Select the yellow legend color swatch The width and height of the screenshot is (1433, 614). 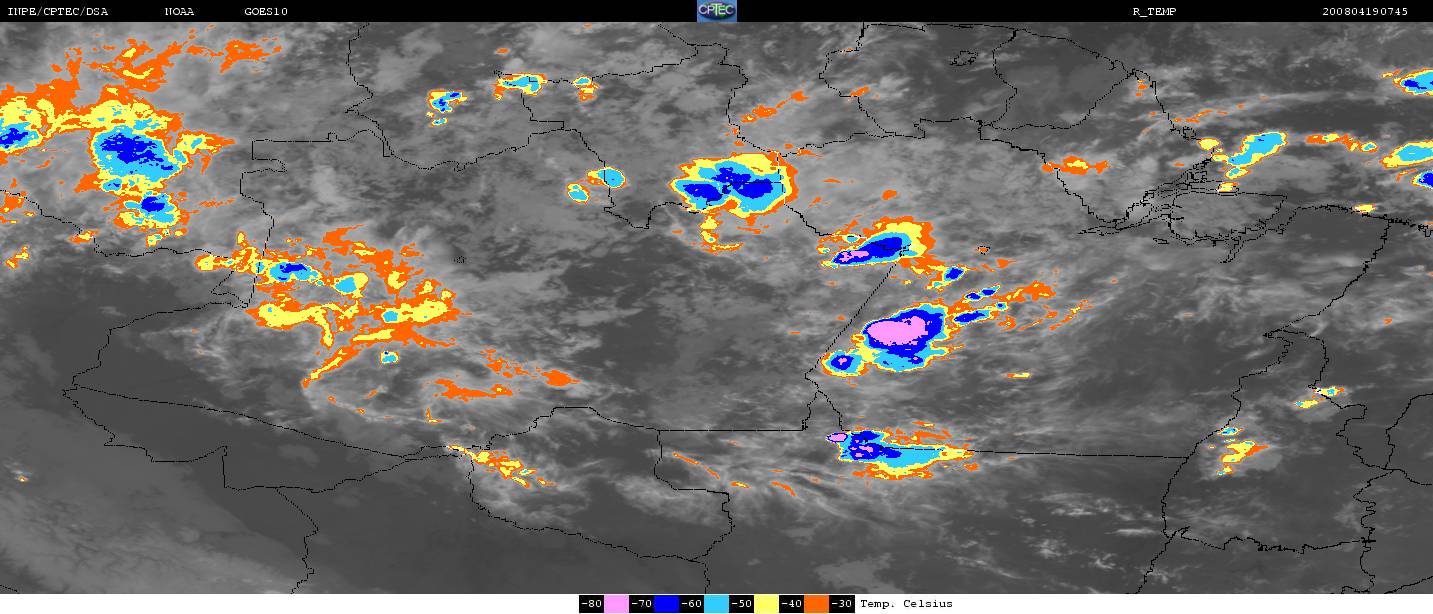(x=766, y=604)
